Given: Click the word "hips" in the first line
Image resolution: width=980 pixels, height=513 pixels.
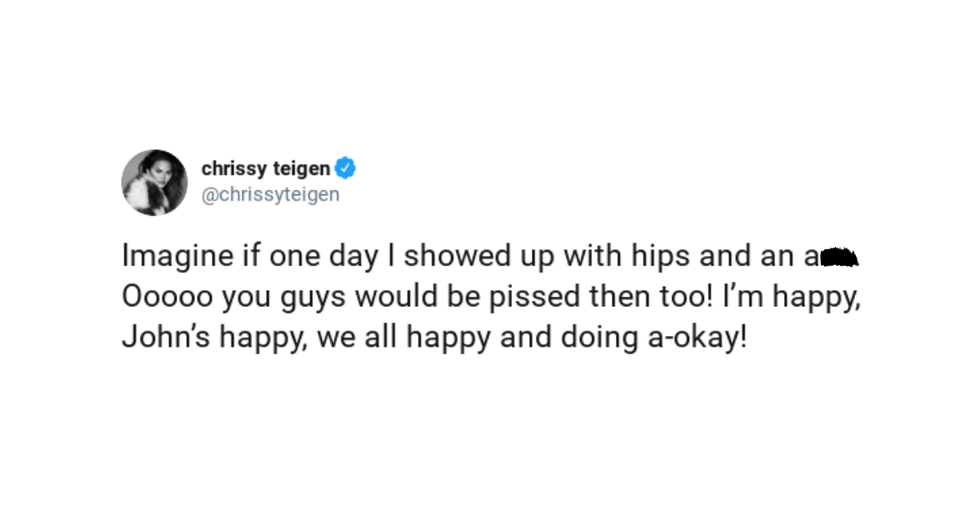Looking at the screenshot, I should click(x=660, y=257).
